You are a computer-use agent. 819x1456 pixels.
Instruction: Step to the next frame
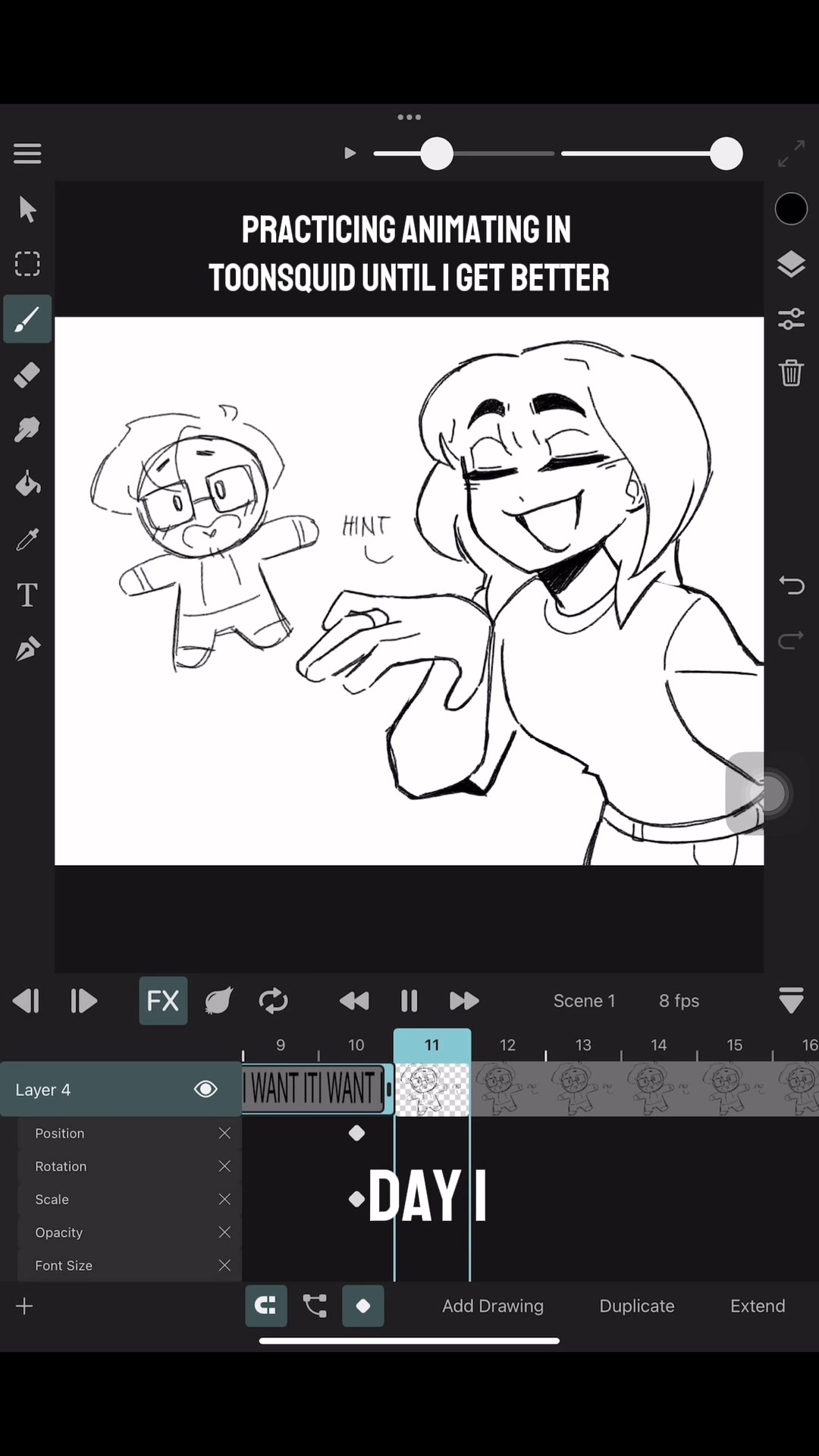pyautogui.click(x=83, y=1001)
